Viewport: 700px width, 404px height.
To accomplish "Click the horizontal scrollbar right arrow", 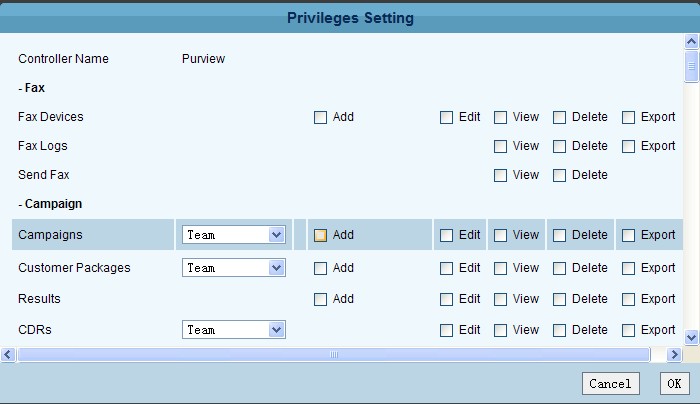I will pos(676,354).
